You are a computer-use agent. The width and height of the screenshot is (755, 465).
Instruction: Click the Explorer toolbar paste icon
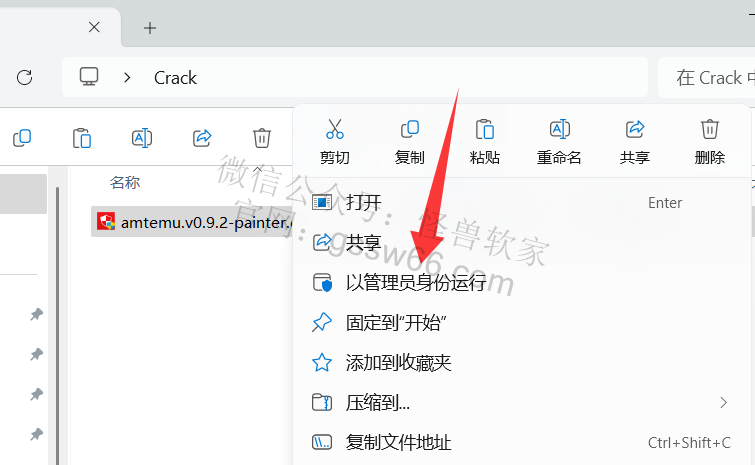82,138
